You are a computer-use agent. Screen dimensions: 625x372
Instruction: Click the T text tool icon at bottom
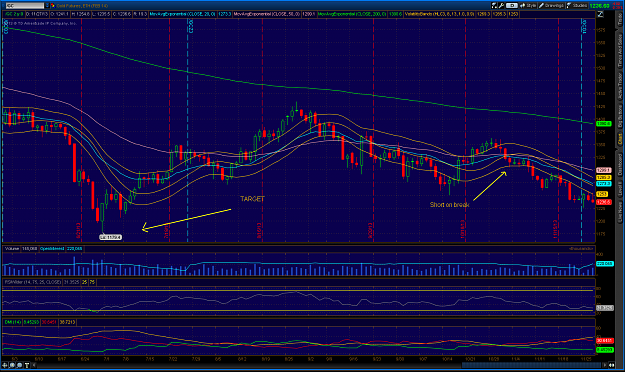tap(27, 365)
